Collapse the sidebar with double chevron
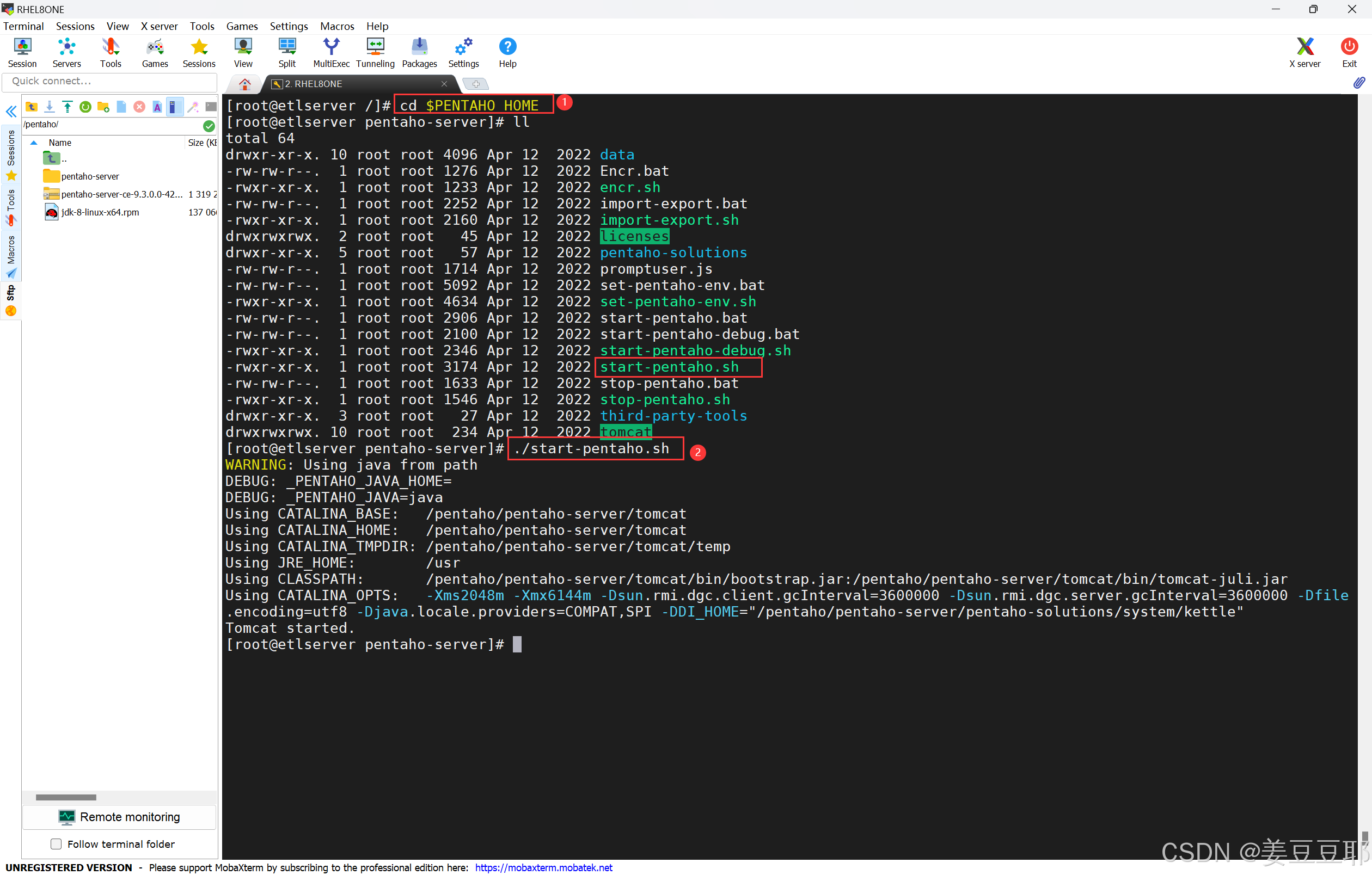Image resolution: width=1372 pixels, height=875 pixels. coord(11,112)
